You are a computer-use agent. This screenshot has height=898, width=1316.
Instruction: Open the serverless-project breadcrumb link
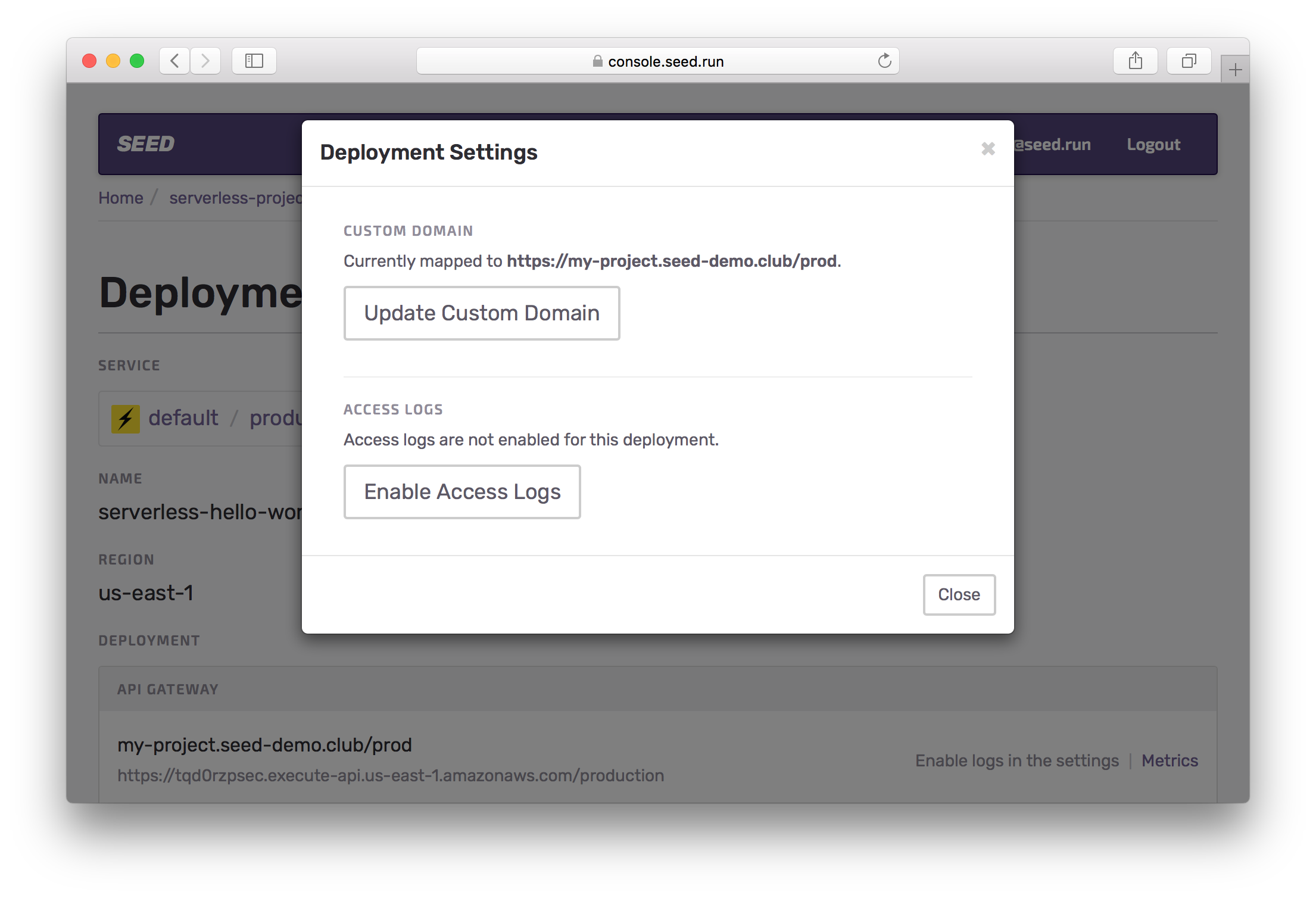(x=236, y=198)
